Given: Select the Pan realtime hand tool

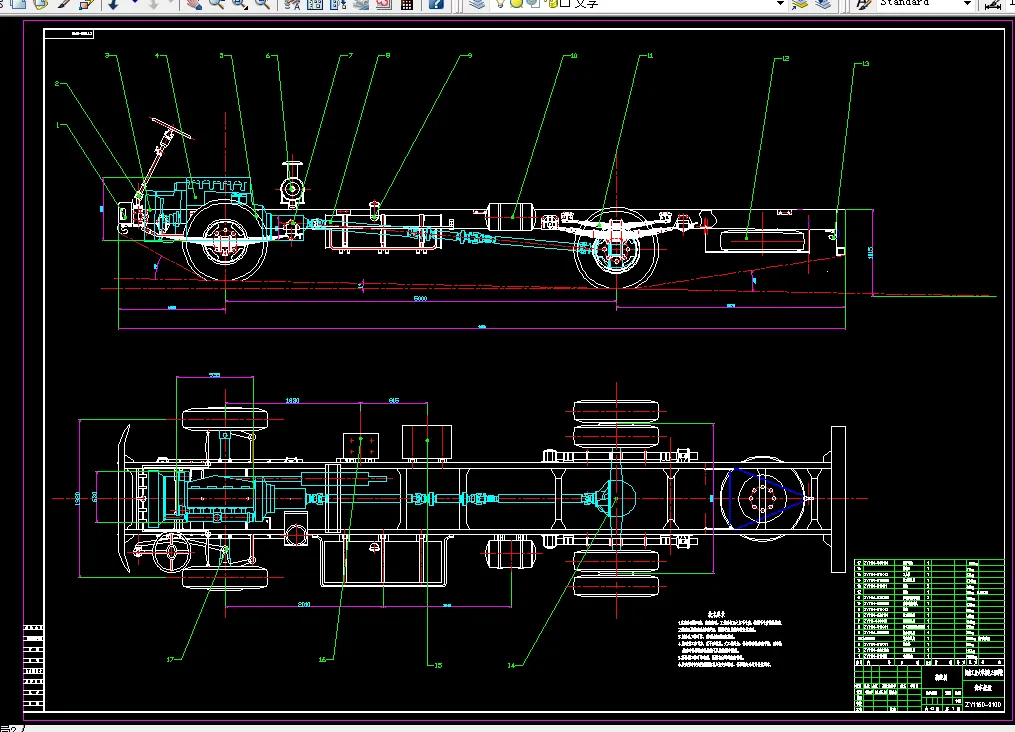Looking at the screenshot, I should tap(193, 4).
